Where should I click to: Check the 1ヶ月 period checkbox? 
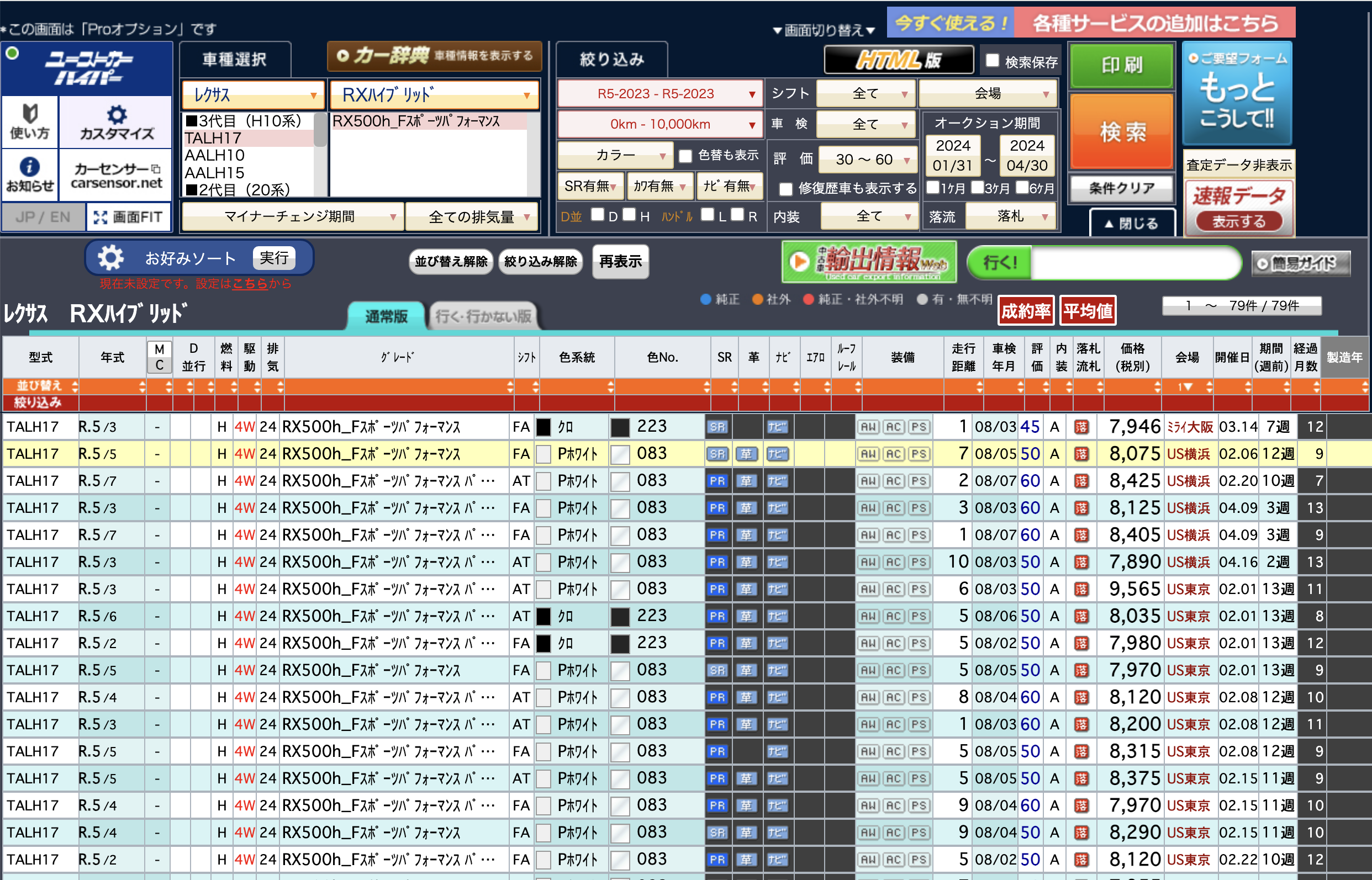pyautogui.click(x=932, y=188)
